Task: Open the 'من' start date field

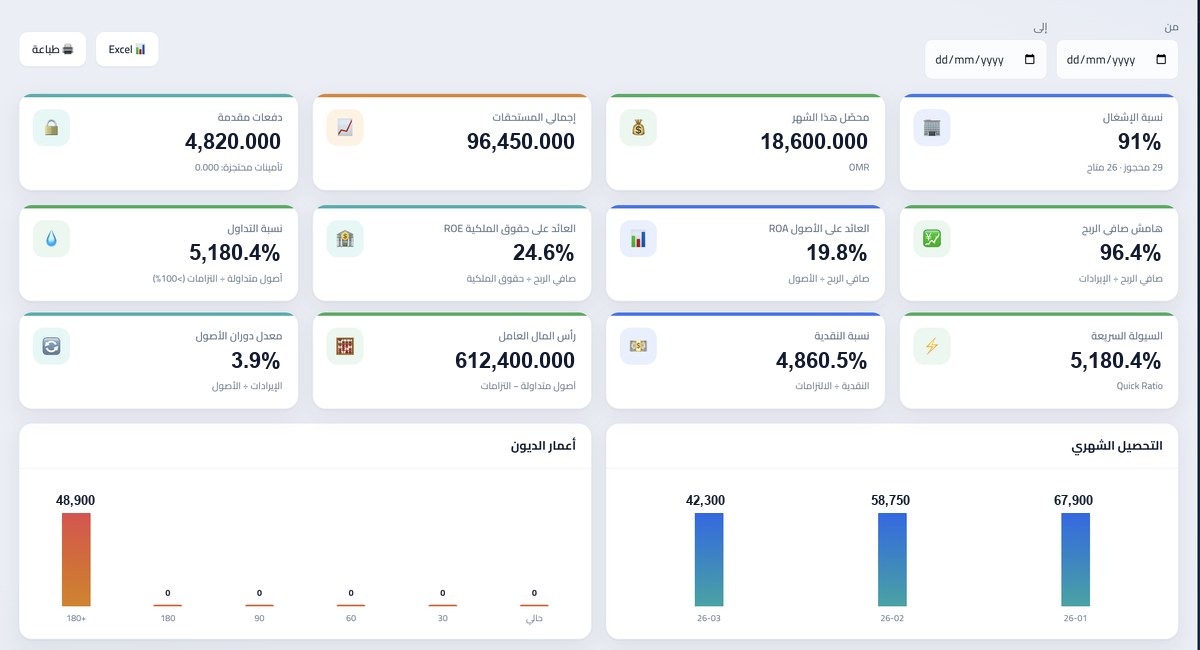Action: pos(1117,59)
